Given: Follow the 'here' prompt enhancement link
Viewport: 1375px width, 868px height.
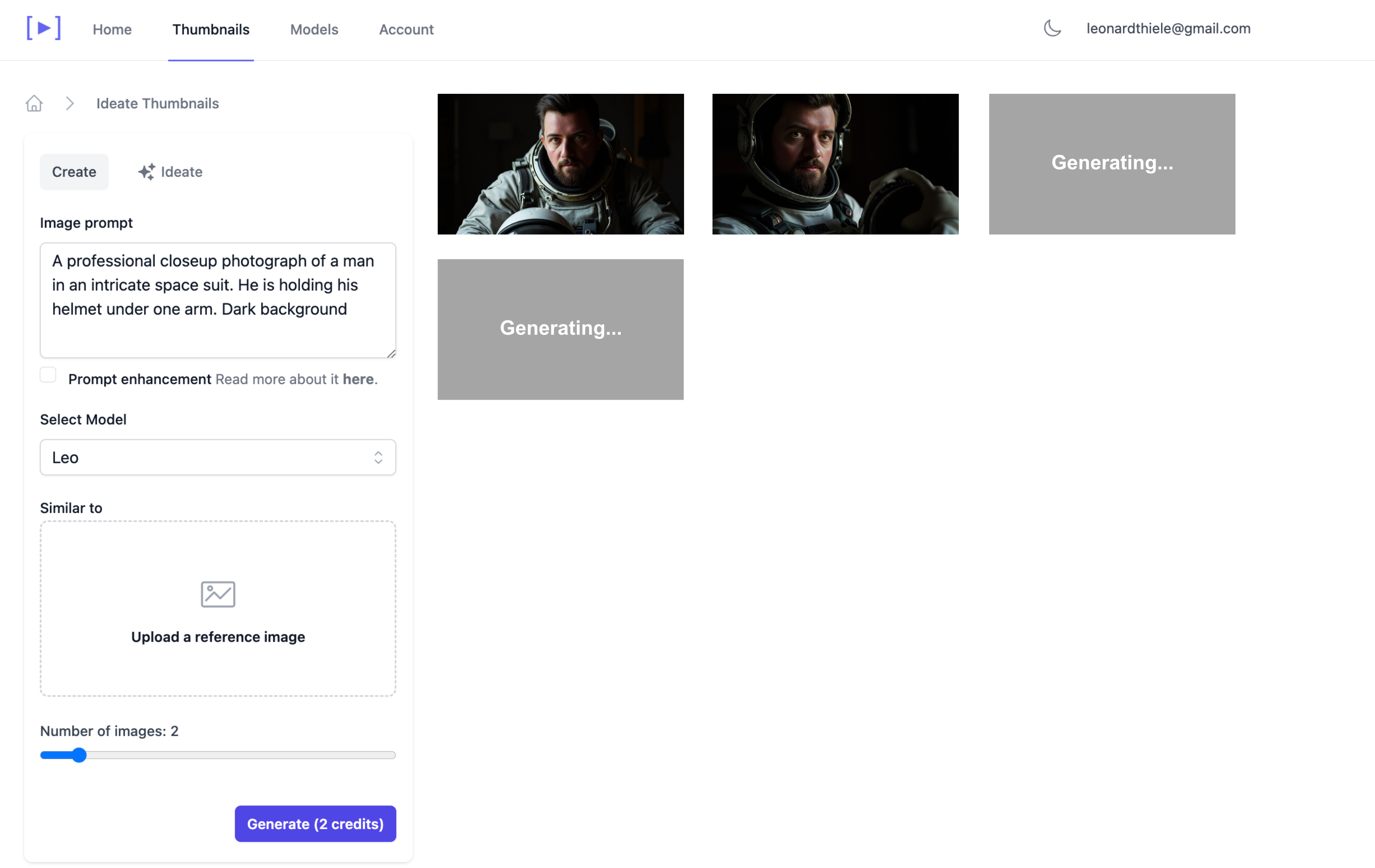Looking at the screenshot, I should click(x=358, y=379).
